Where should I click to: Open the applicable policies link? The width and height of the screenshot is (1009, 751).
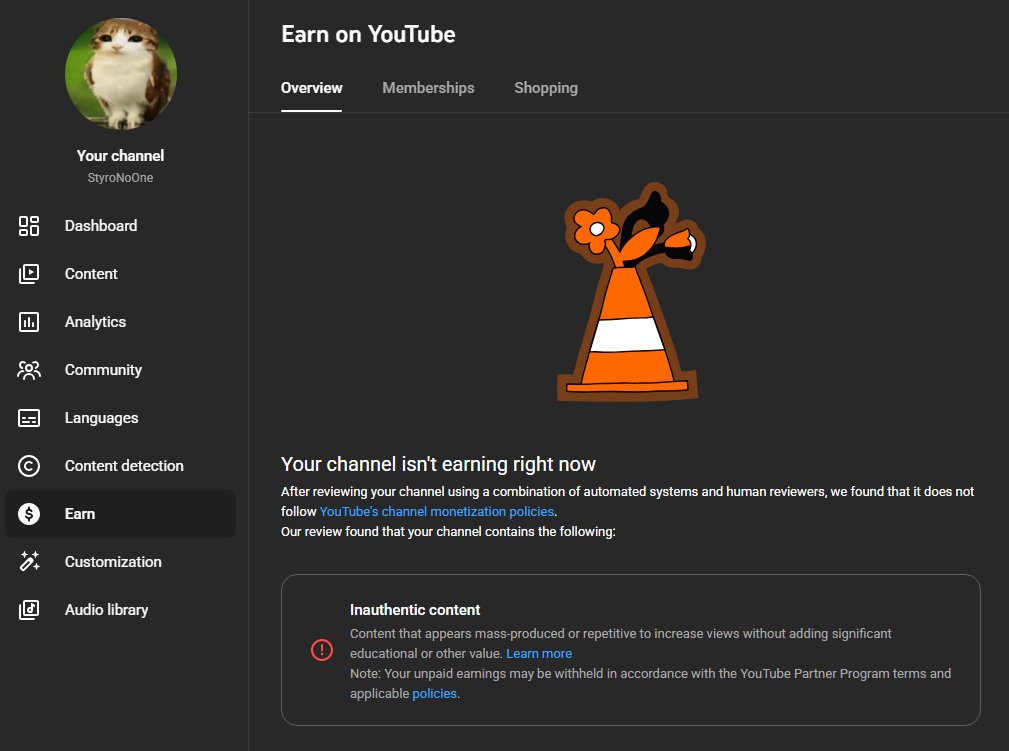click(434, 694)
